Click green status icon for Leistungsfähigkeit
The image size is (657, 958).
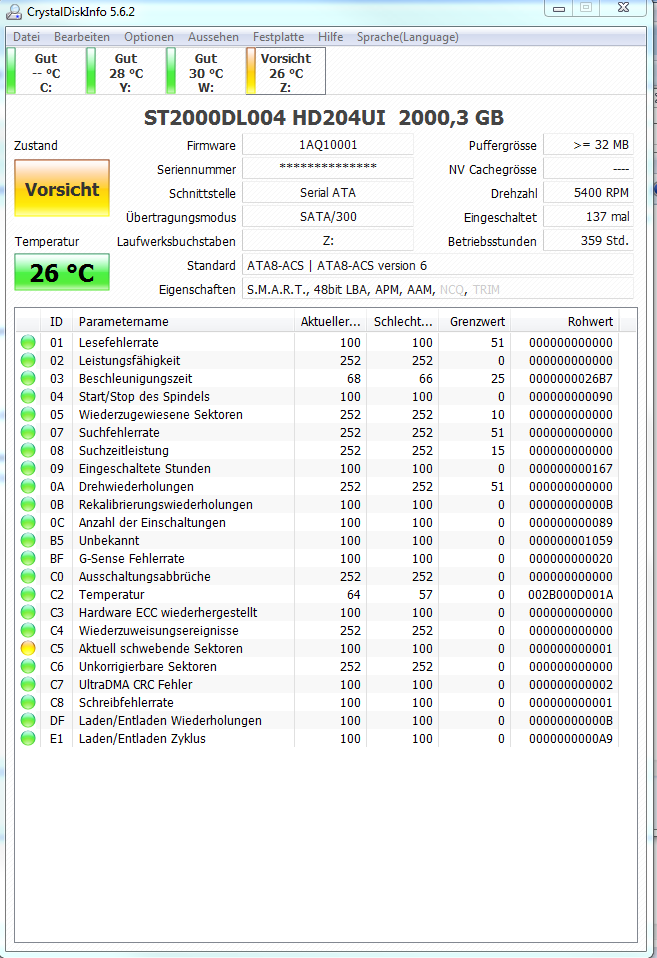point(28,360)
